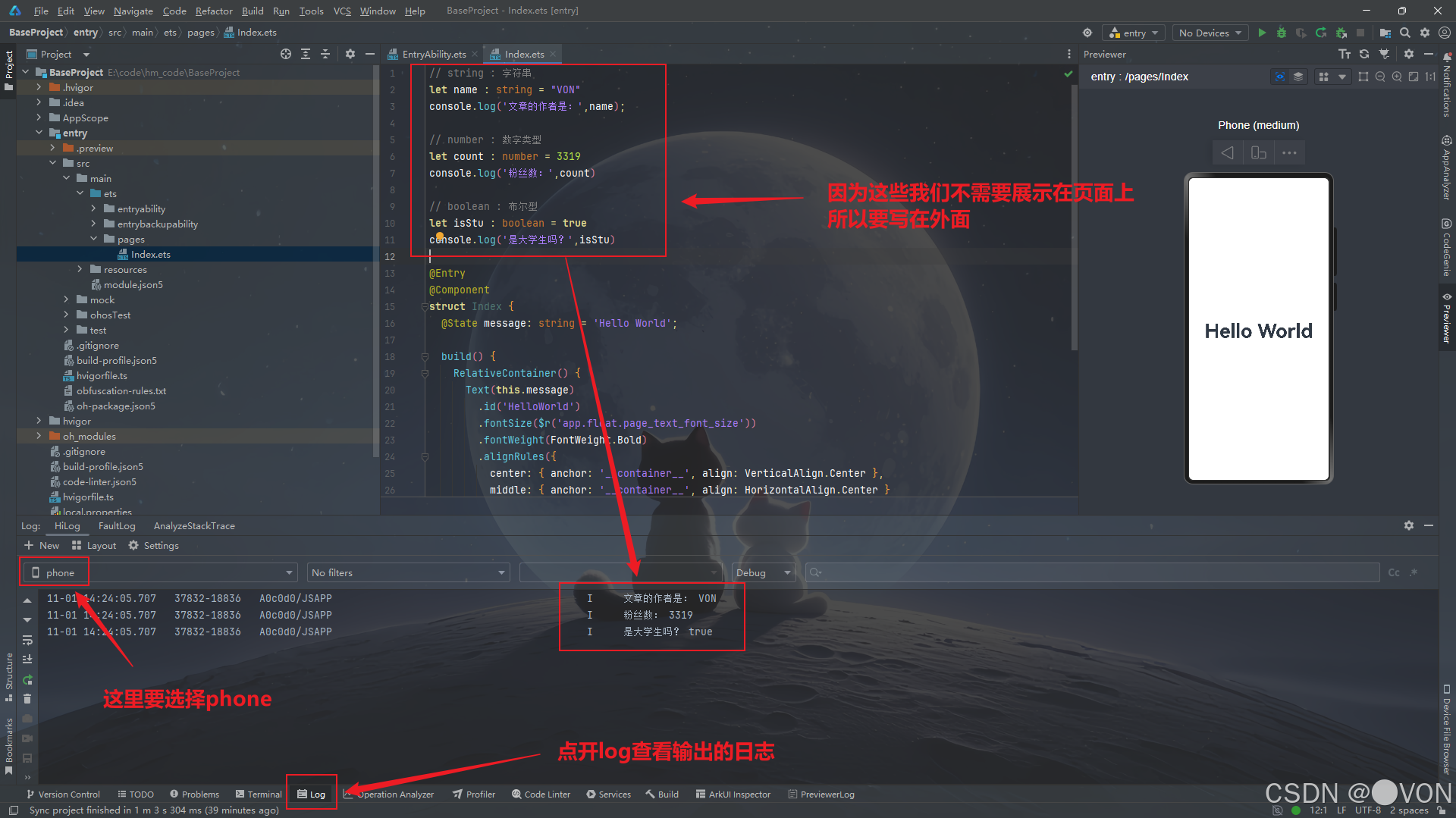This screenshot has width=1456, height=818.
Task: Click the Previewer plug icon
Action: click(x=1384, y=54)
